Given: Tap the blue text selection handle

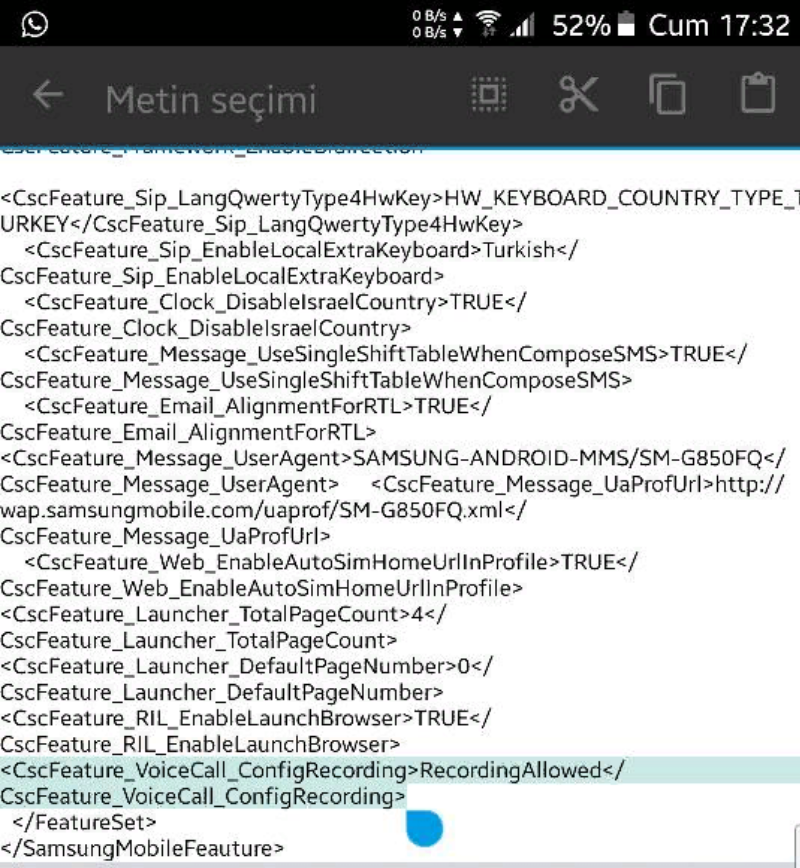Looking at the screenshot, I should [424, 828].
